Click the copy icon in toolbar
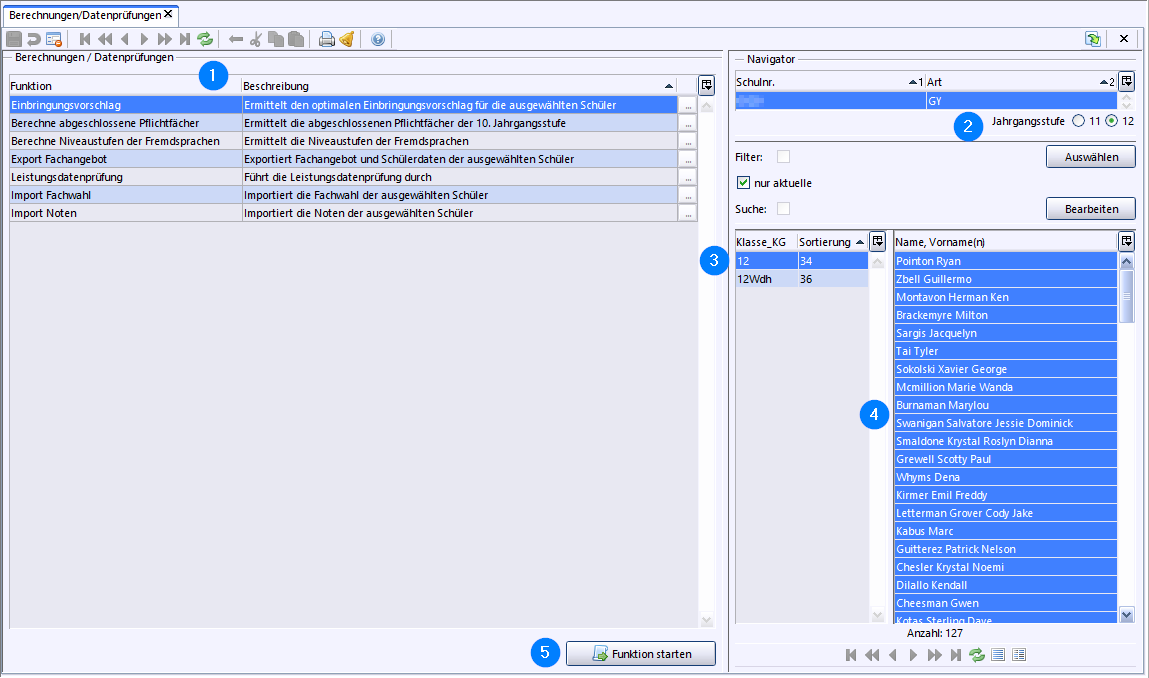Screen dimensions: 1149x678 [276, 39]
